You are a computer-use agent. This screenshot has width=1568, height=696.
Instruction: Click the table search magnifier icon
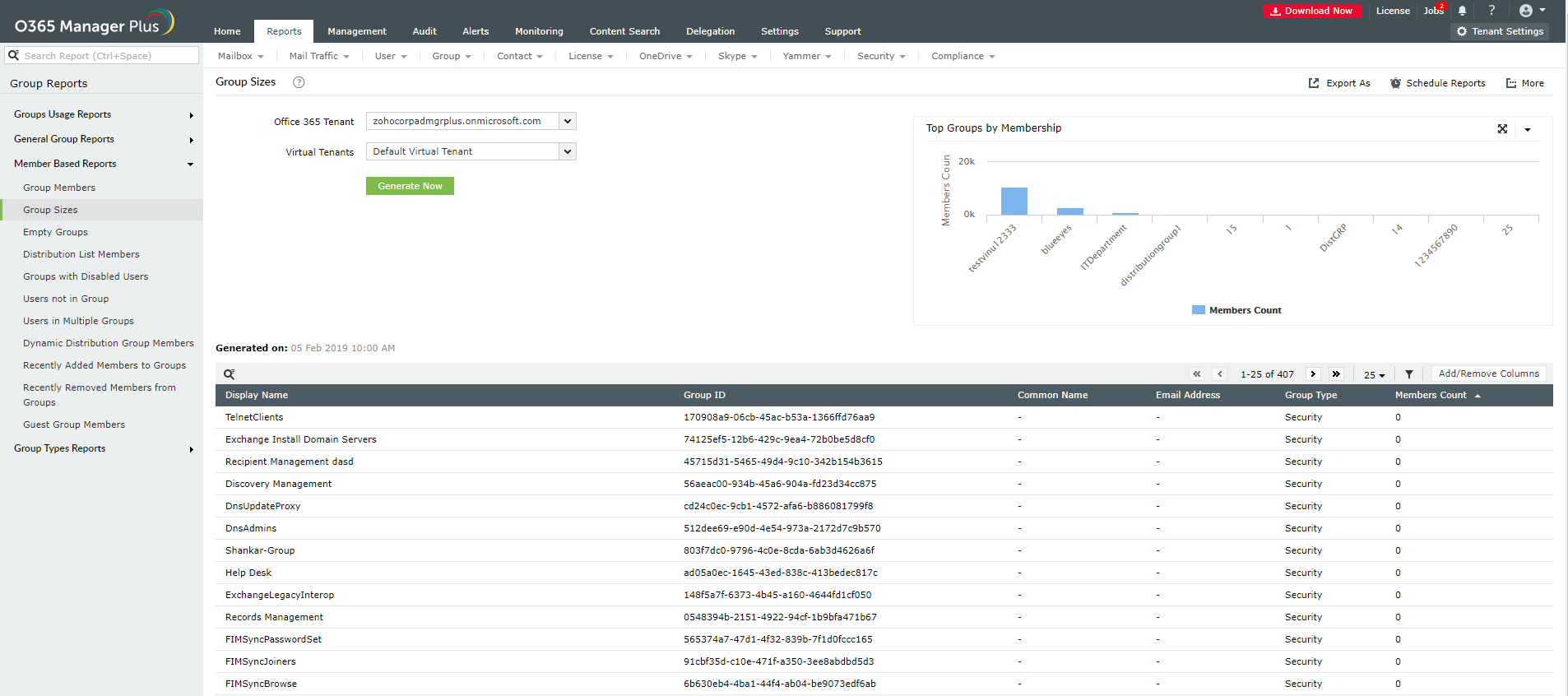tap(230, 374)
